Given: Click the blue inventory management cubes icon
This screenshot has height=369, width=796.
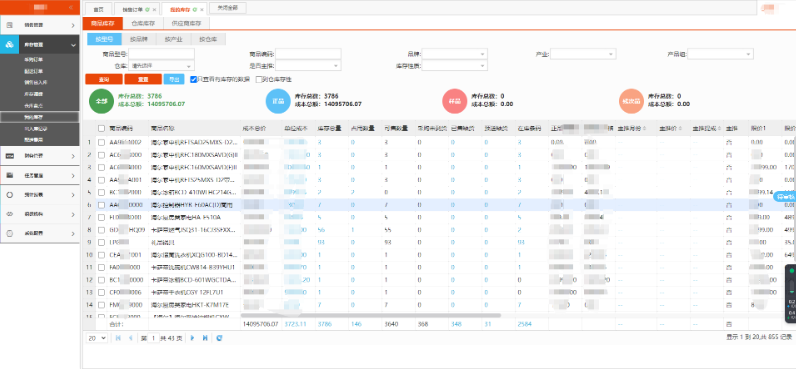Looking at the screenshot, I should pyautogui.click(x=10, y=45).
